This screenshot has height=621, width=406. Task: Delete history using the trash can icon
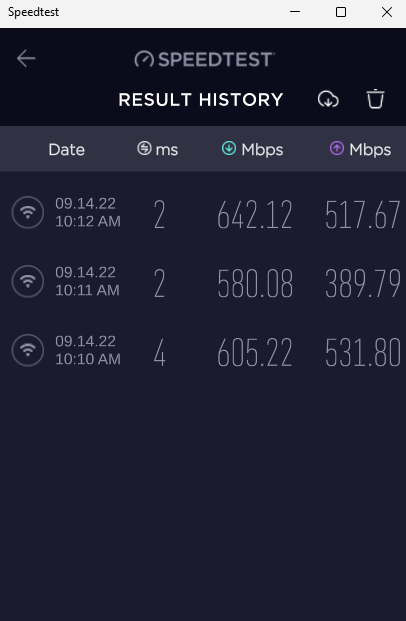click(x=376, y=99)
